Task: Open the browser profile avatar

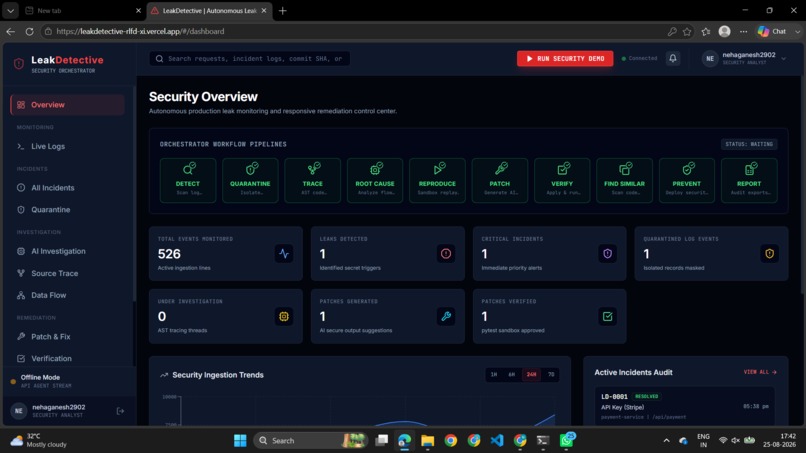Action: coord(724,31)
